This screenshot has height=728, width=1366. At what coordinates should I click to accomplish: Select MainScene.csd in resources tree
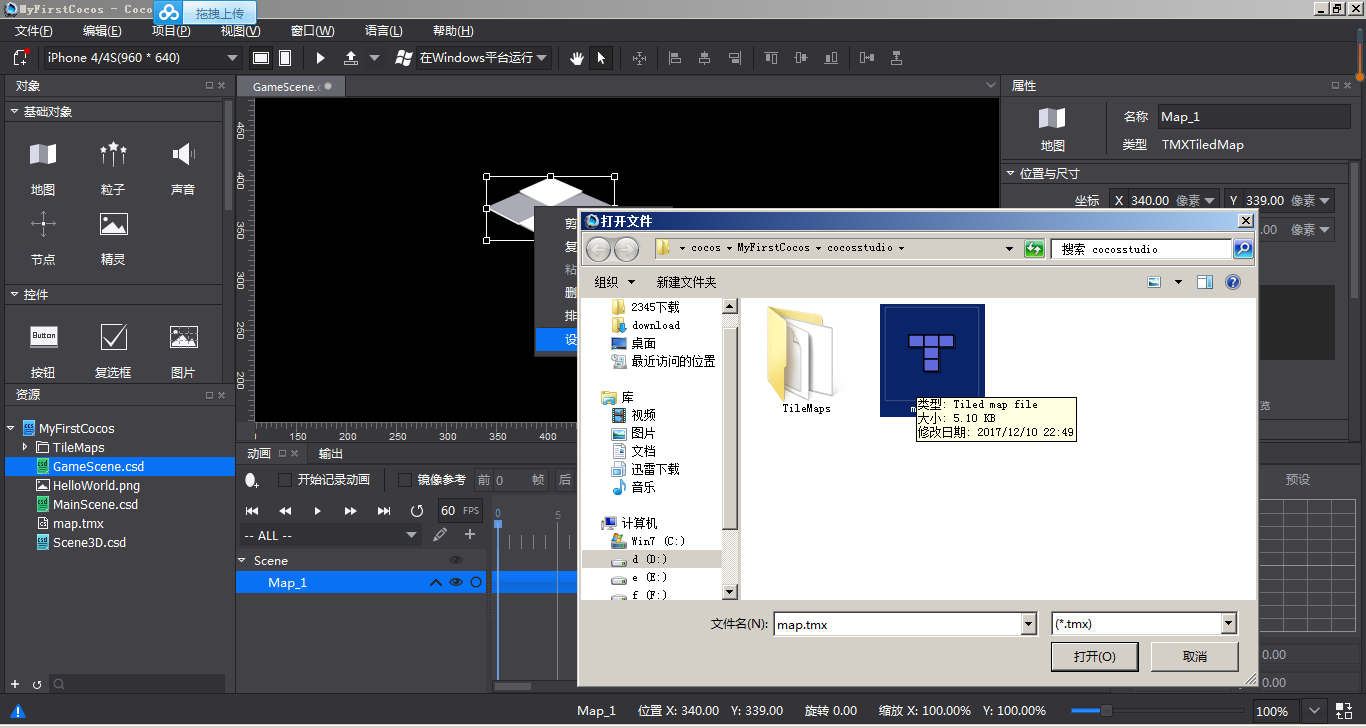pos(95,504)
